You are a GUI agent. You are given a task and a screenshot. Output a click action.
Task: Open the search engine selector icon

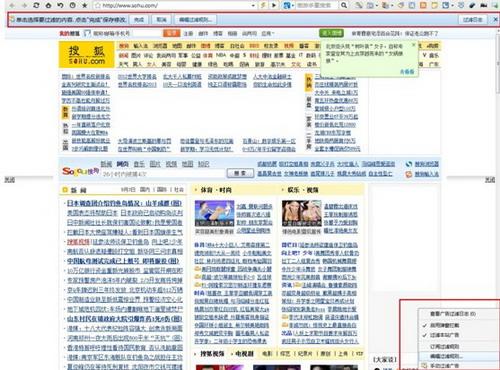tap(288, 5)
